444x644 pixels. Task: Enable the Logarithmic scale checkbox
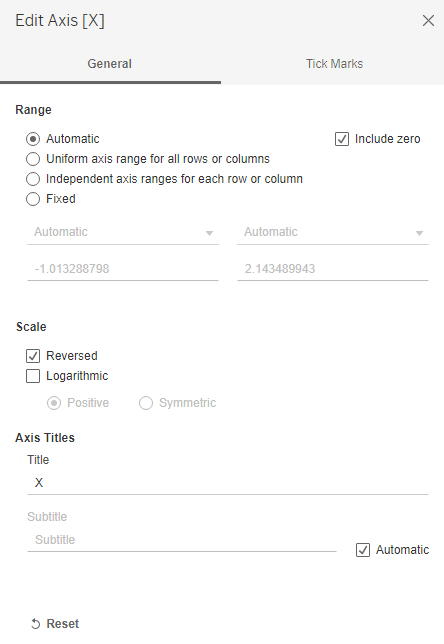pos(33,376)
